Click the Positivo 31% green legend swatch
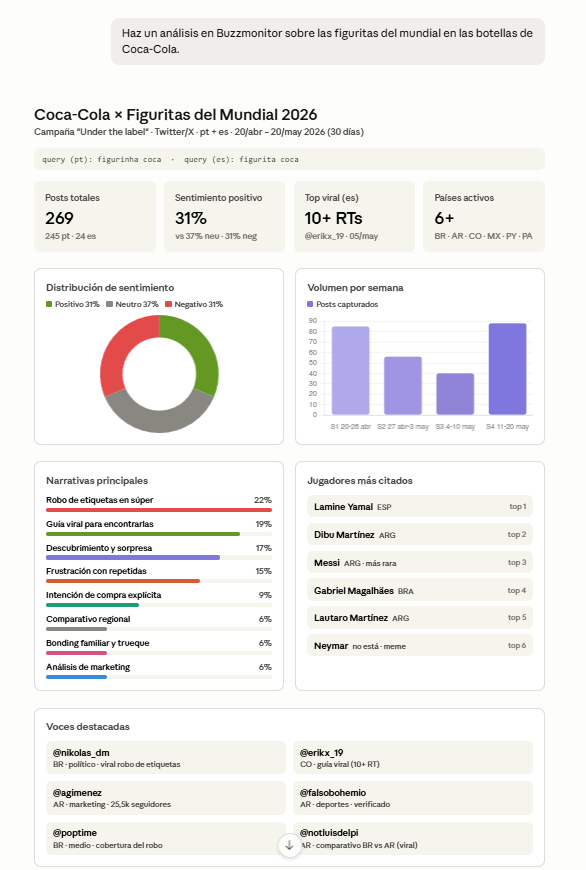The height and width of the screenshot is (870, 586). (x=49, y=304)
